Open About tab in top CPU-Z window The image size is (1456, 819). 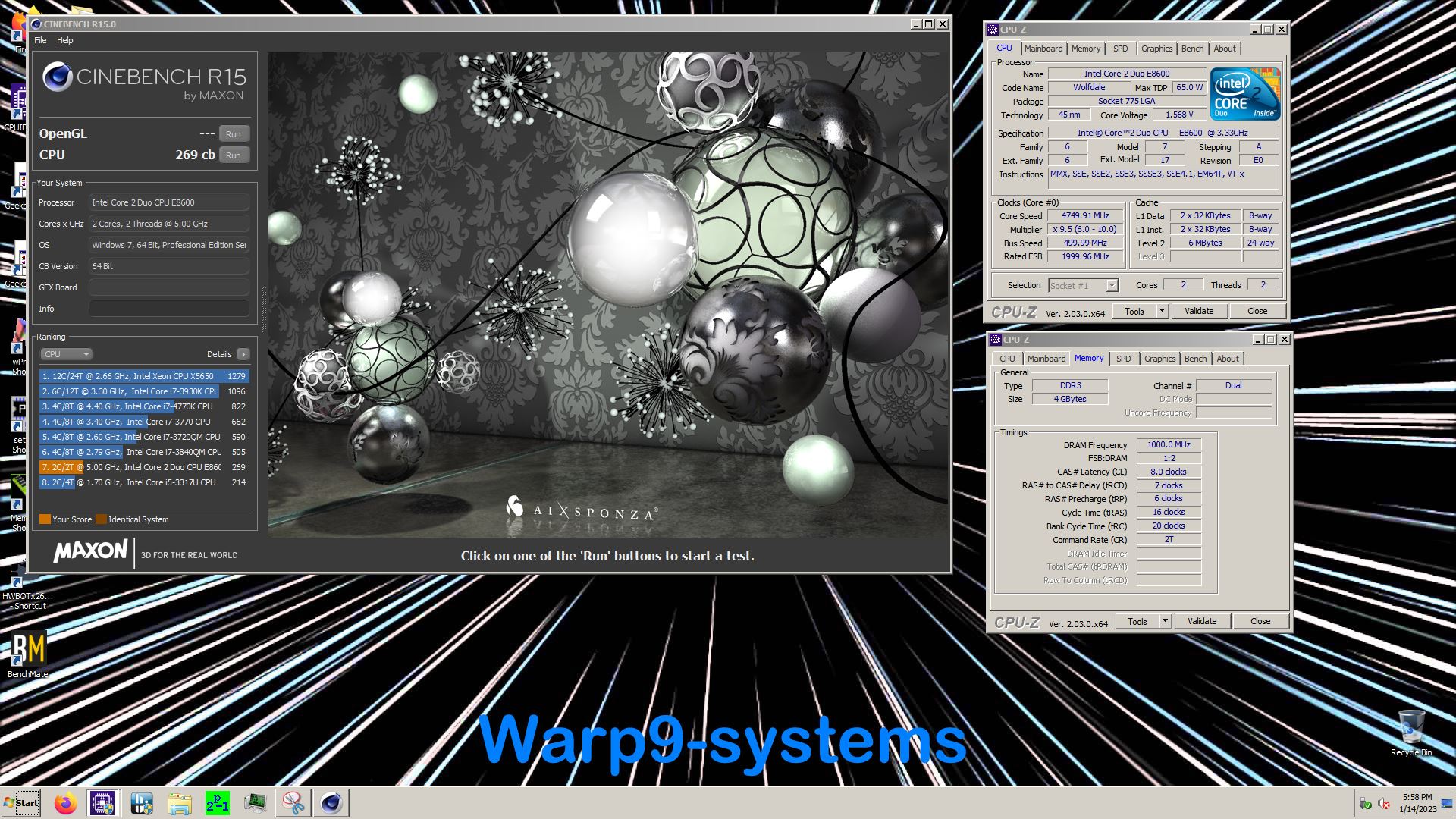click(x=1225, y=49)
